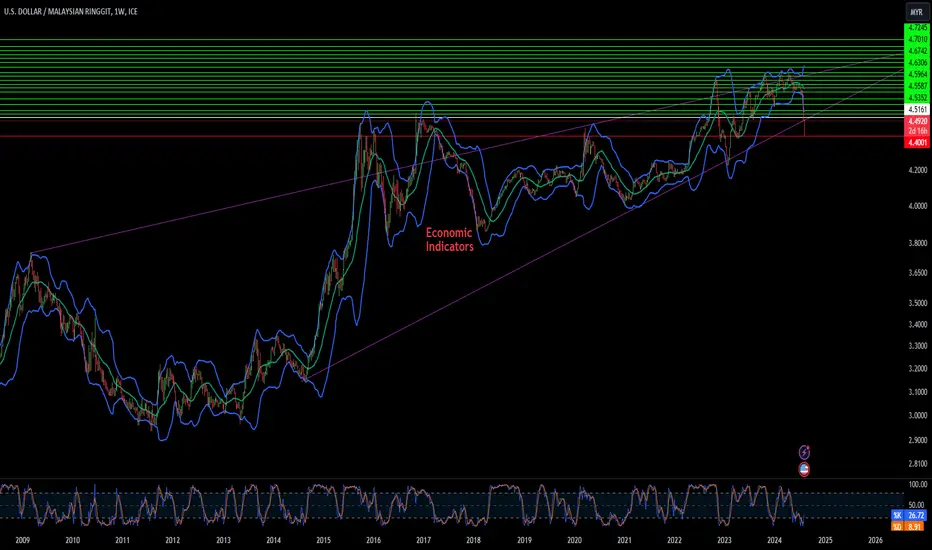Screen dimensions: 932x550
Task: Click the white 4.5161 price label
Action: point(917,109)
